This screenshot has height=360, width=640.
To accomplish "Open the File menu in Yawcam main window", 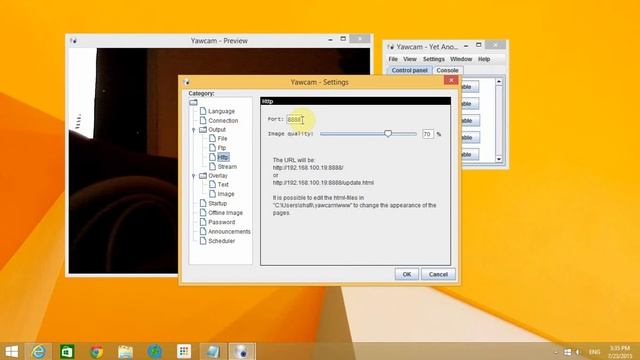I will (x=393, y=59).
